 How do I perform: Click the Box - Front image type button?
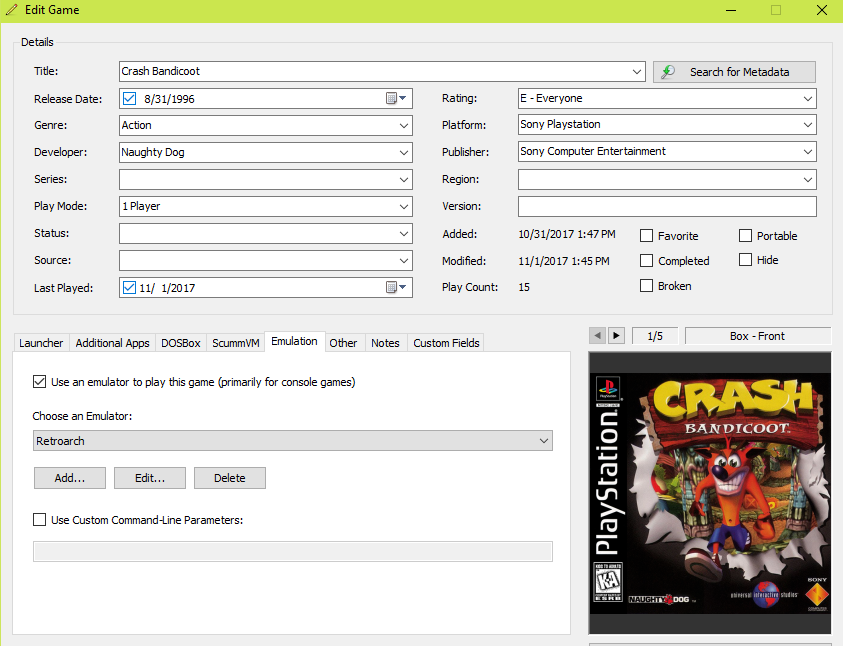tap(758, 336)
